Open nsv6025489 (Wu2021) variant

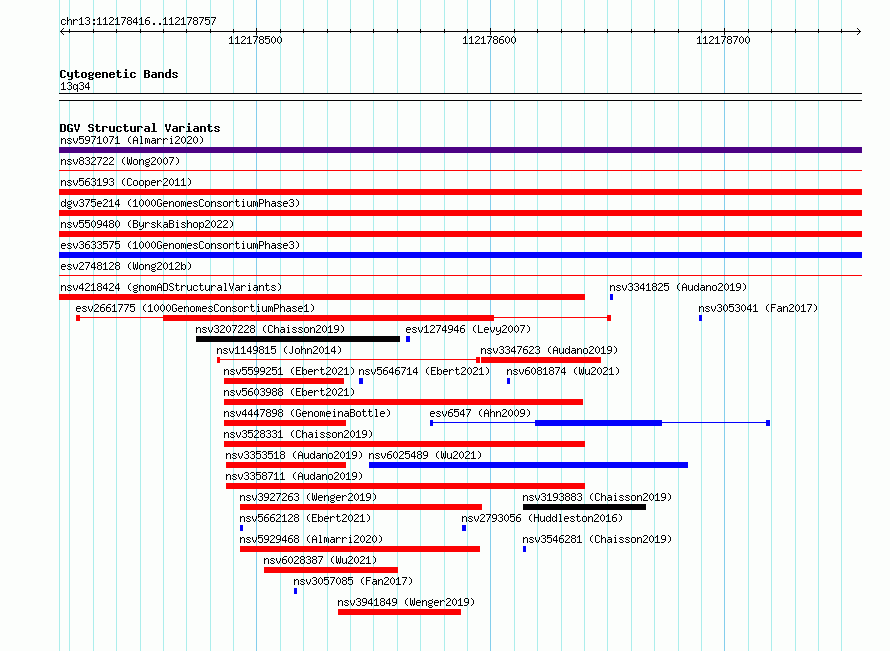(425, 455)
